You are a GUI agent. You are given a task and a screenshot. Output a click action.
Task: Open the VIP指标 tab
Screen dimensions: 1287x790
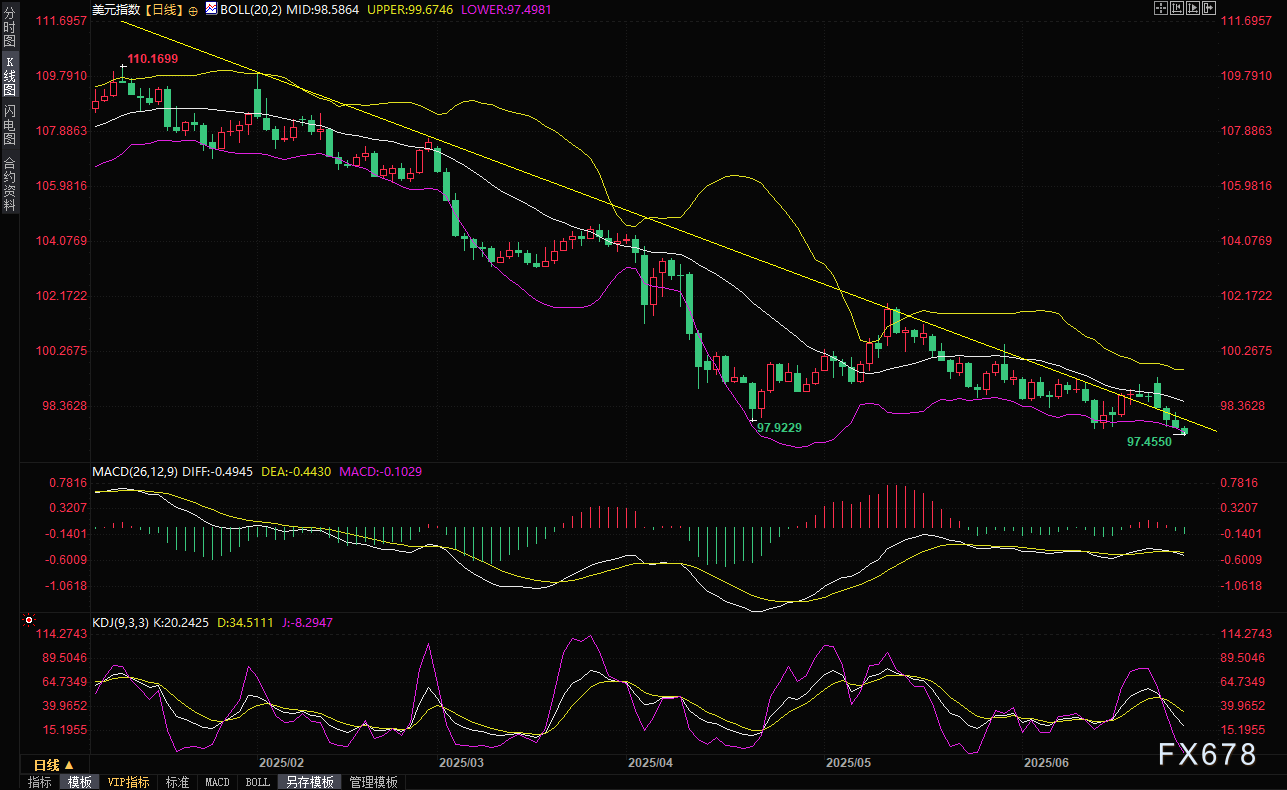tap(129, 782)
